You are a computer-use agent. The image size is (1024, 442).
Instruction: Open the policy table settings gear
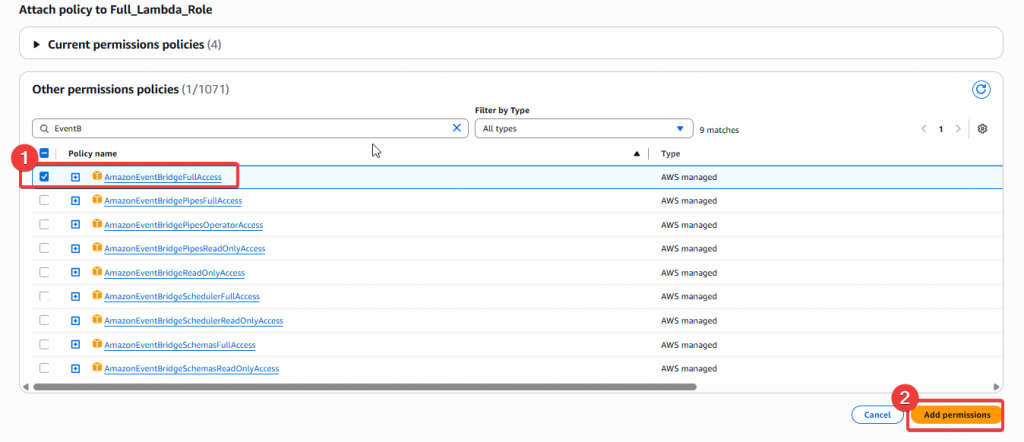pos(982,129)
